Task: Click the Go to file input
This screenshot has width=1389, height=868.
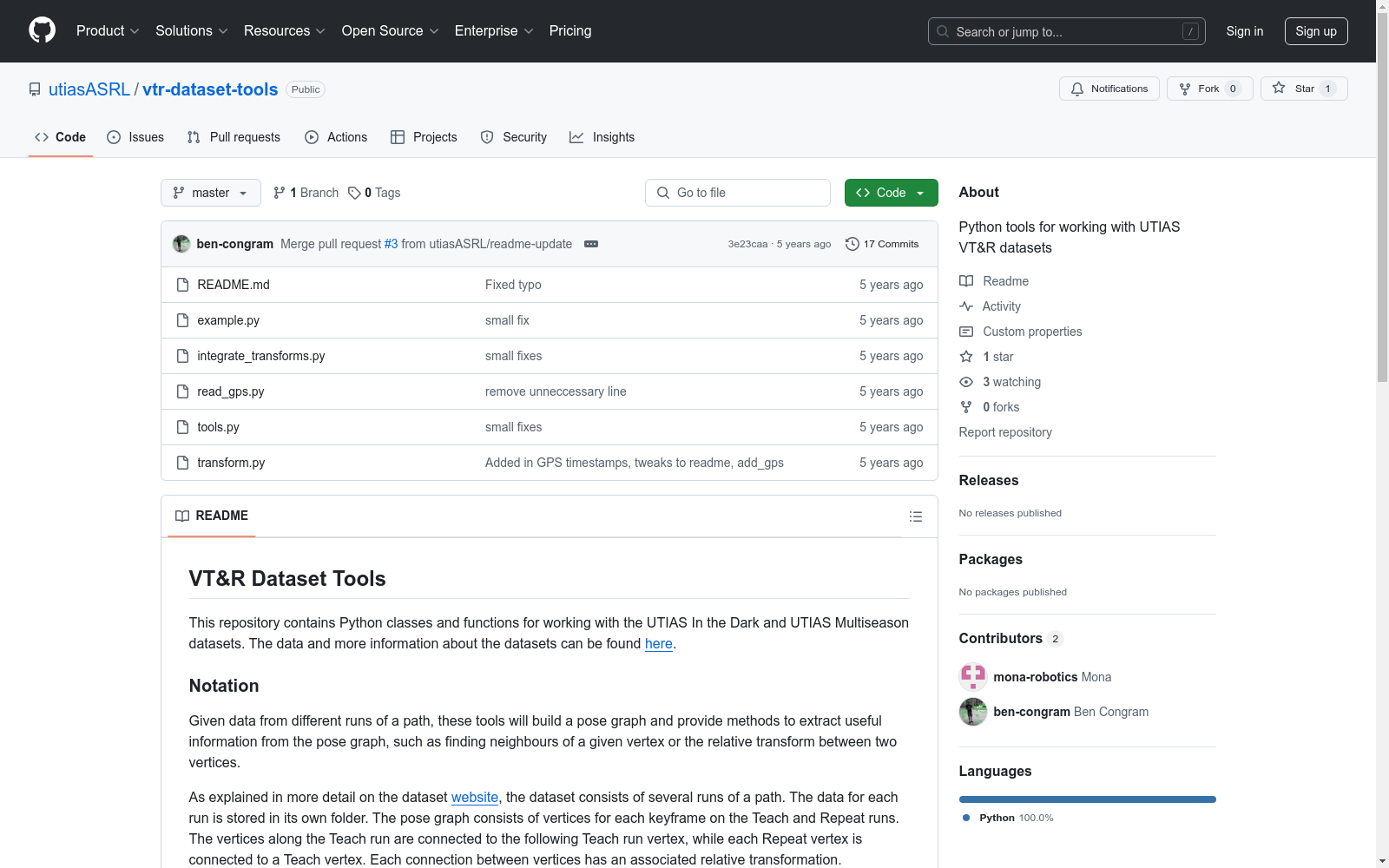Action: point(738,193)
